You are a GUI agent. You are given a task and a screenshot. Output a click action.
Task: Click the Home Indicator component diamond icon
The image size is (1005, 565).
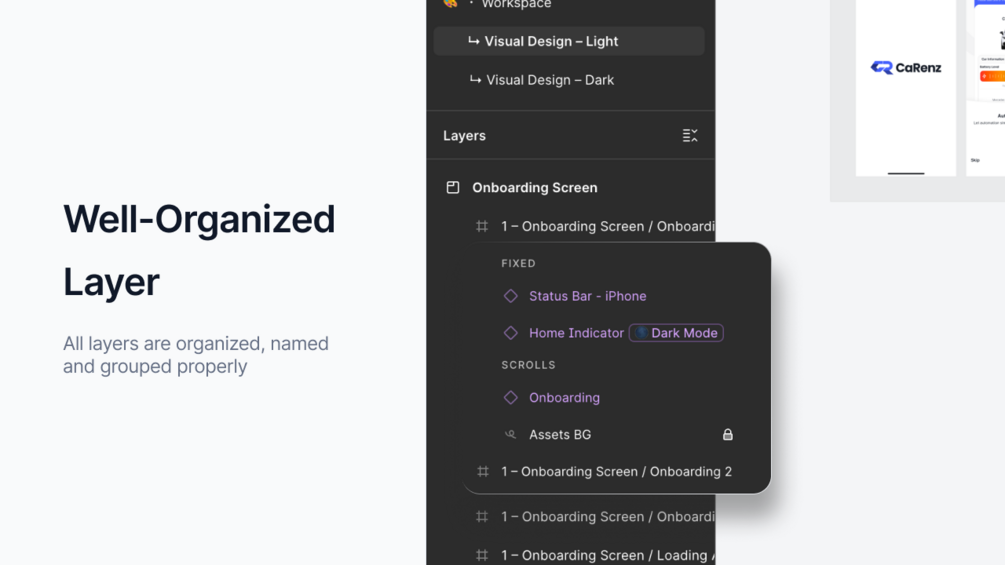coord(511,333)
